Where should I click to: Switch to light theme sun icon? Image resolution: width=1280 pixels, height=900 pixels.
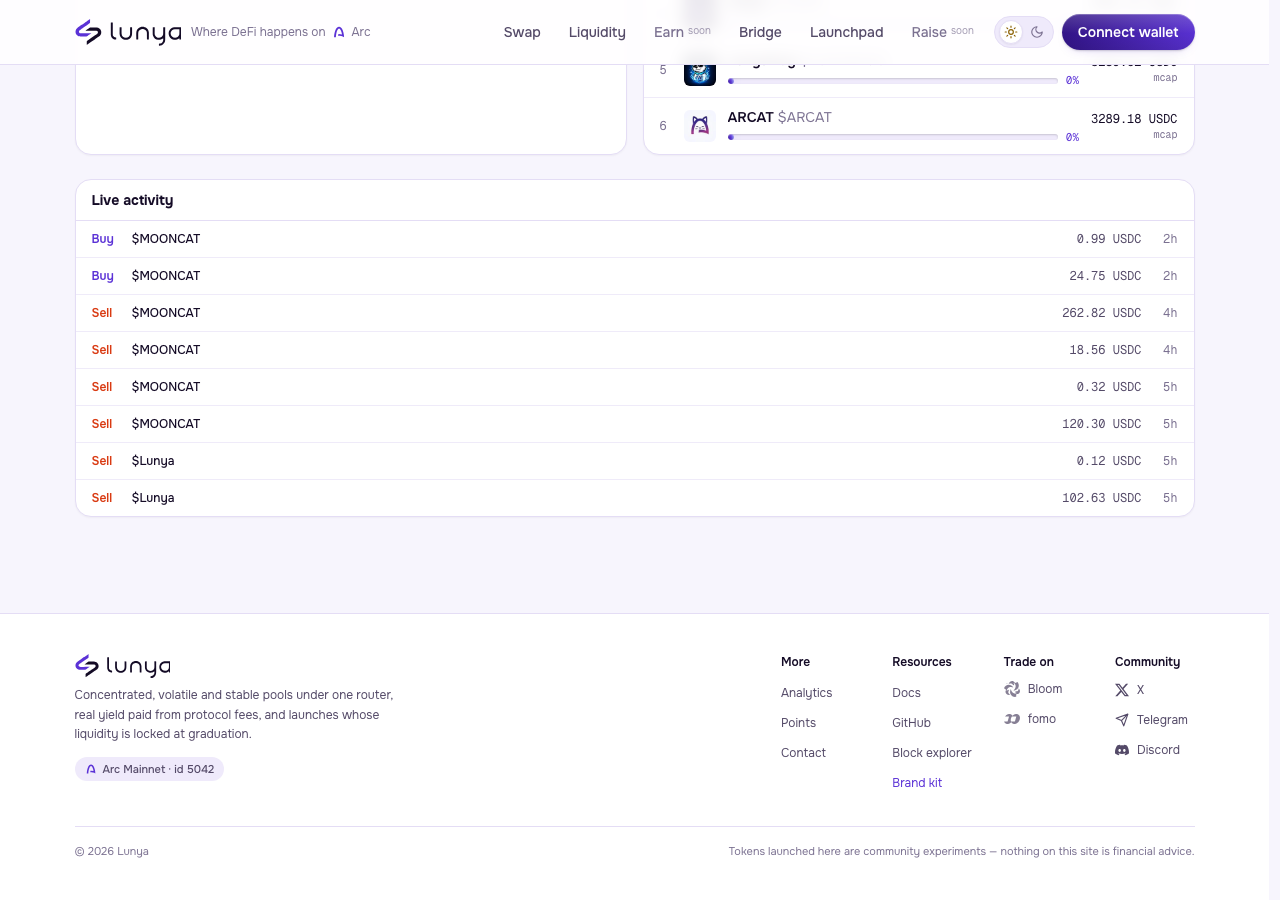tap(1011, 32)
